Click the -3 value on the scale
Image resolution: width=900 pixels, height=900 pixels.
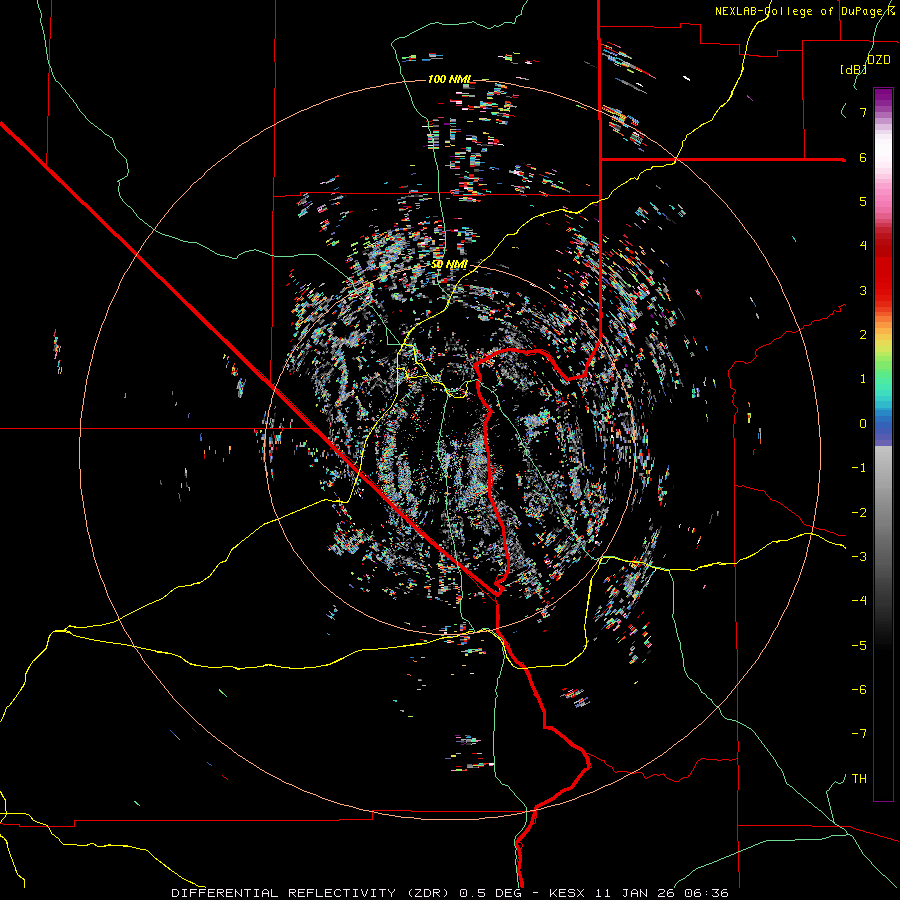(859, 557)
